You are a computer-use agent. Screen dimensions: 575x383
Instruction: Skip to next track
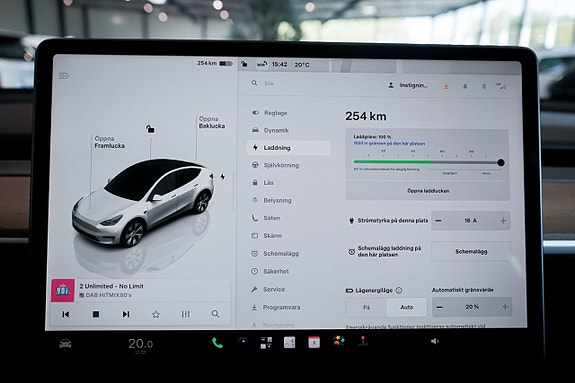pyautogui.click(x=126, y=314)
